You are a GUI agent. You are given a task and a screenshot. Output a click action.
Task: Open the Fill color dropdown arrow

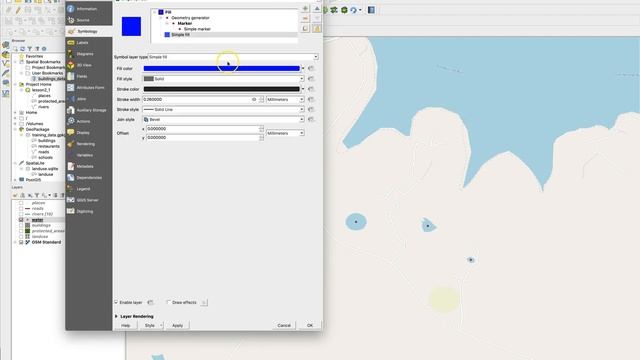pyautogui.click(x=303, y=69)
